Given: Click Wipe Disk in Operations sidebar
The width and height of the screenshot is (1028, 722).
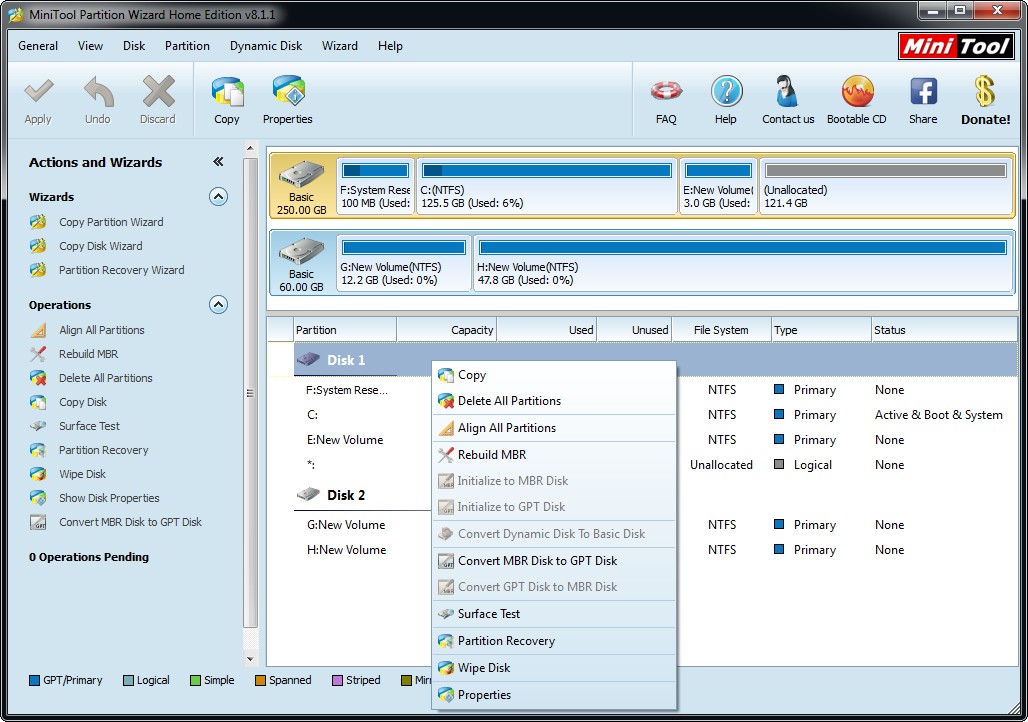Looking at the screenshot, I should point(82,473).
